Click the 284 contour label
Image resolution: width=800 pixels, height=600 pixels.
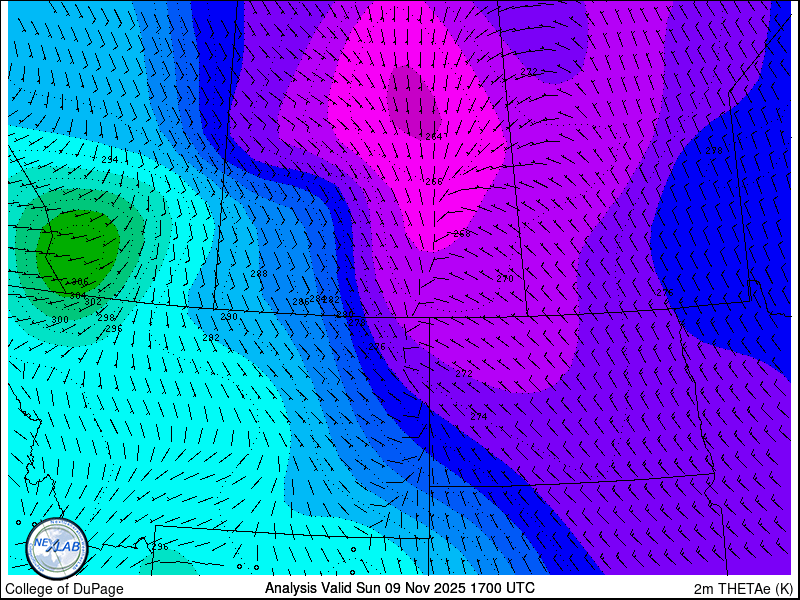(x=317, y=298)
